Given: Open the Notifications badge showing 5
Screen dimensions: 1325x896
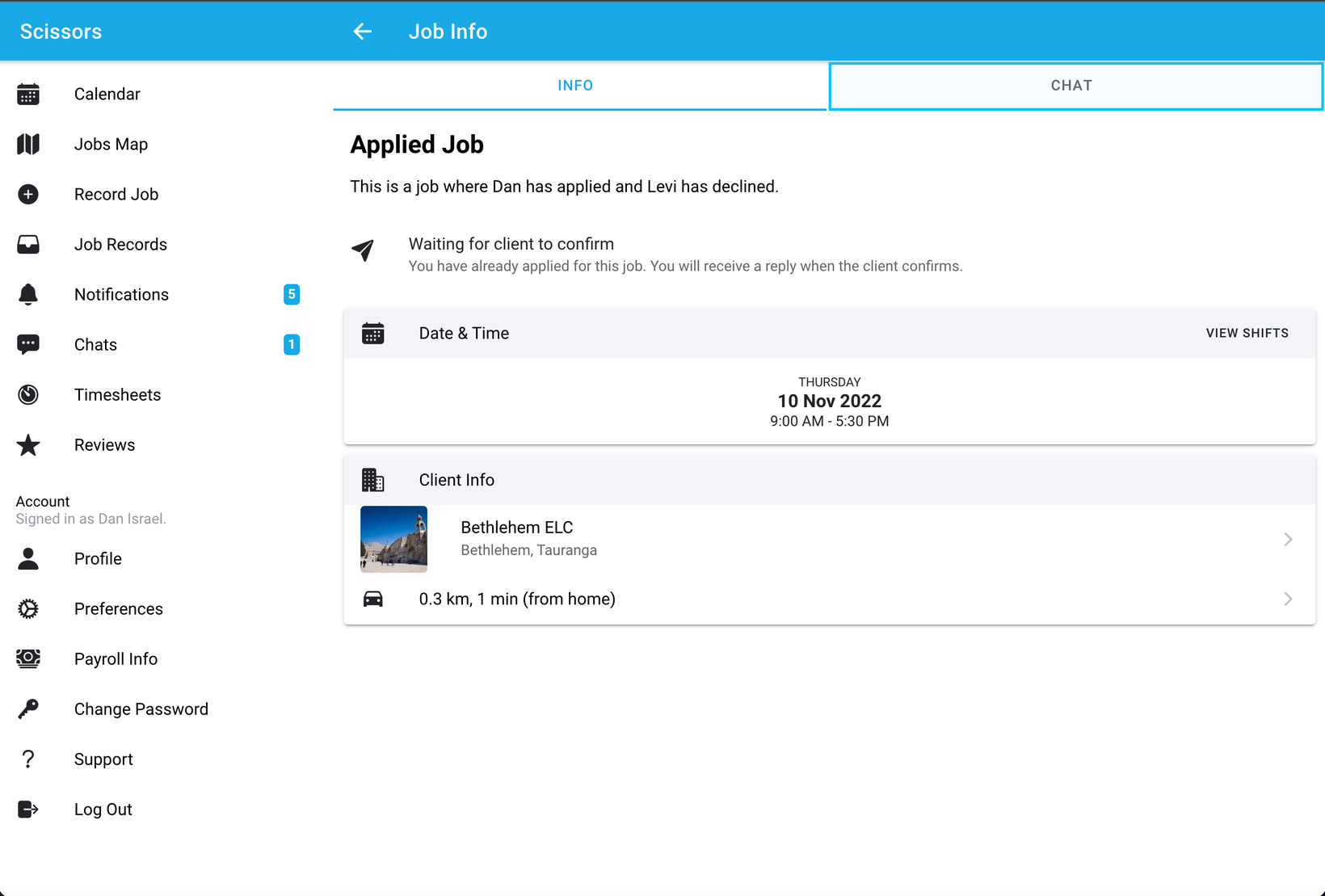Looking at the screenshot, I should click(292, 295).
